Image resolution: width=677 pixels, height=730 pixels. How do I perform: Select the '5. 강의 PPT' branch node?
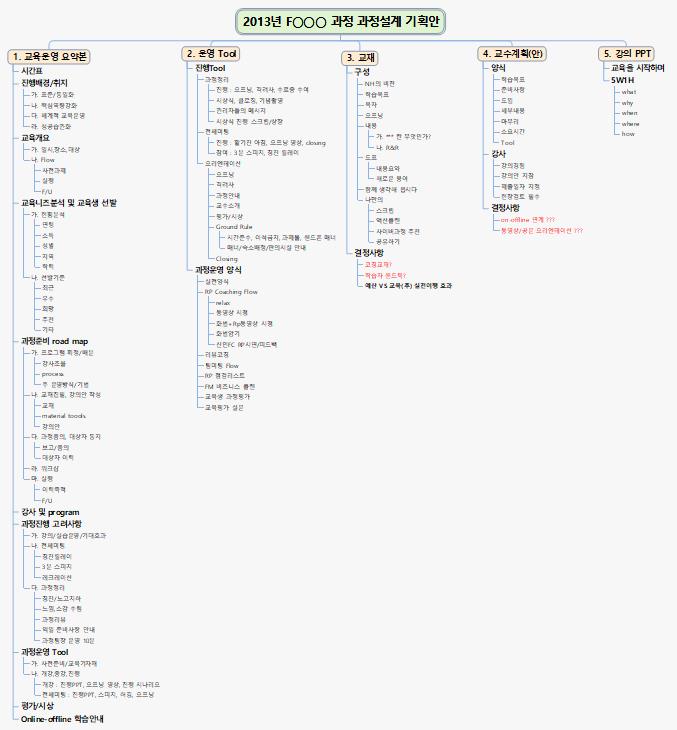pyautogui.click(x=628, y=52)
